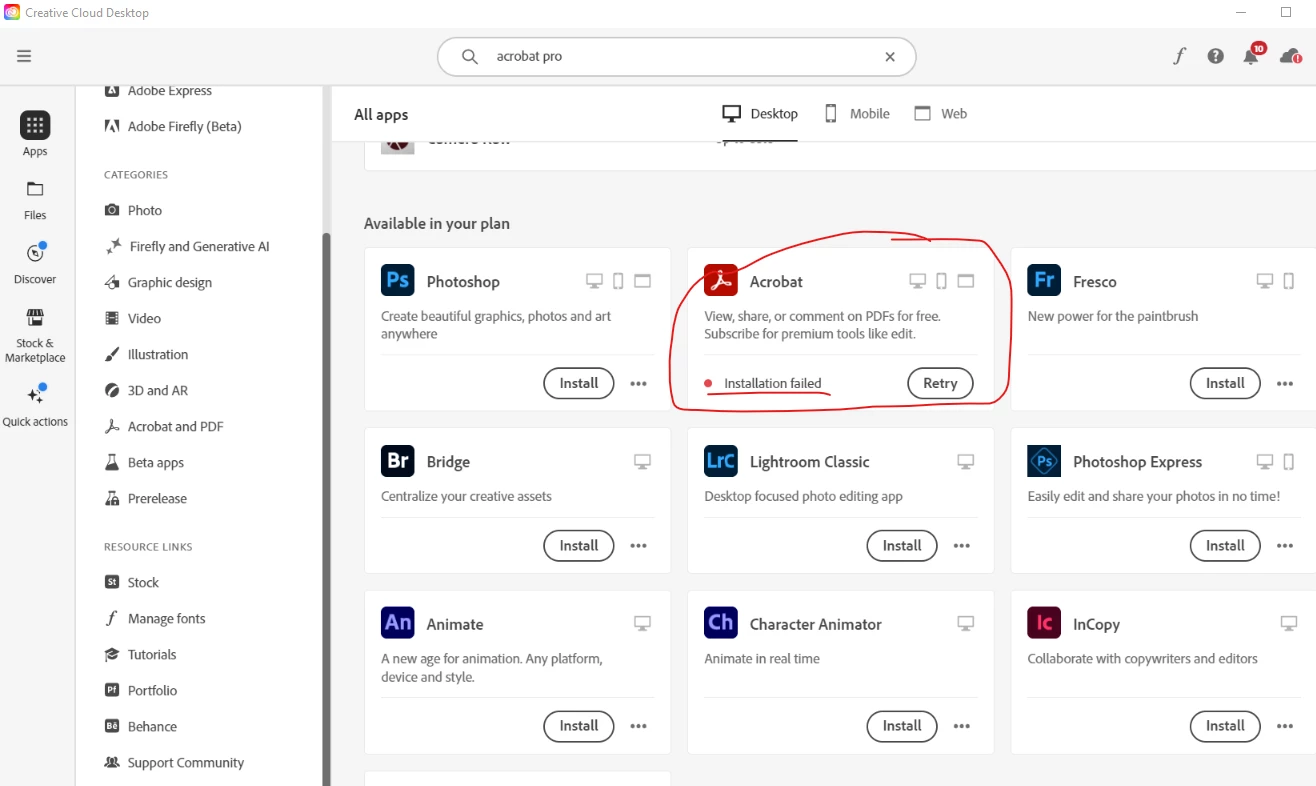The width and height of the screenshot is (1316, 786).
Task: Click the Animate app icon
Action: coord(398,622)
